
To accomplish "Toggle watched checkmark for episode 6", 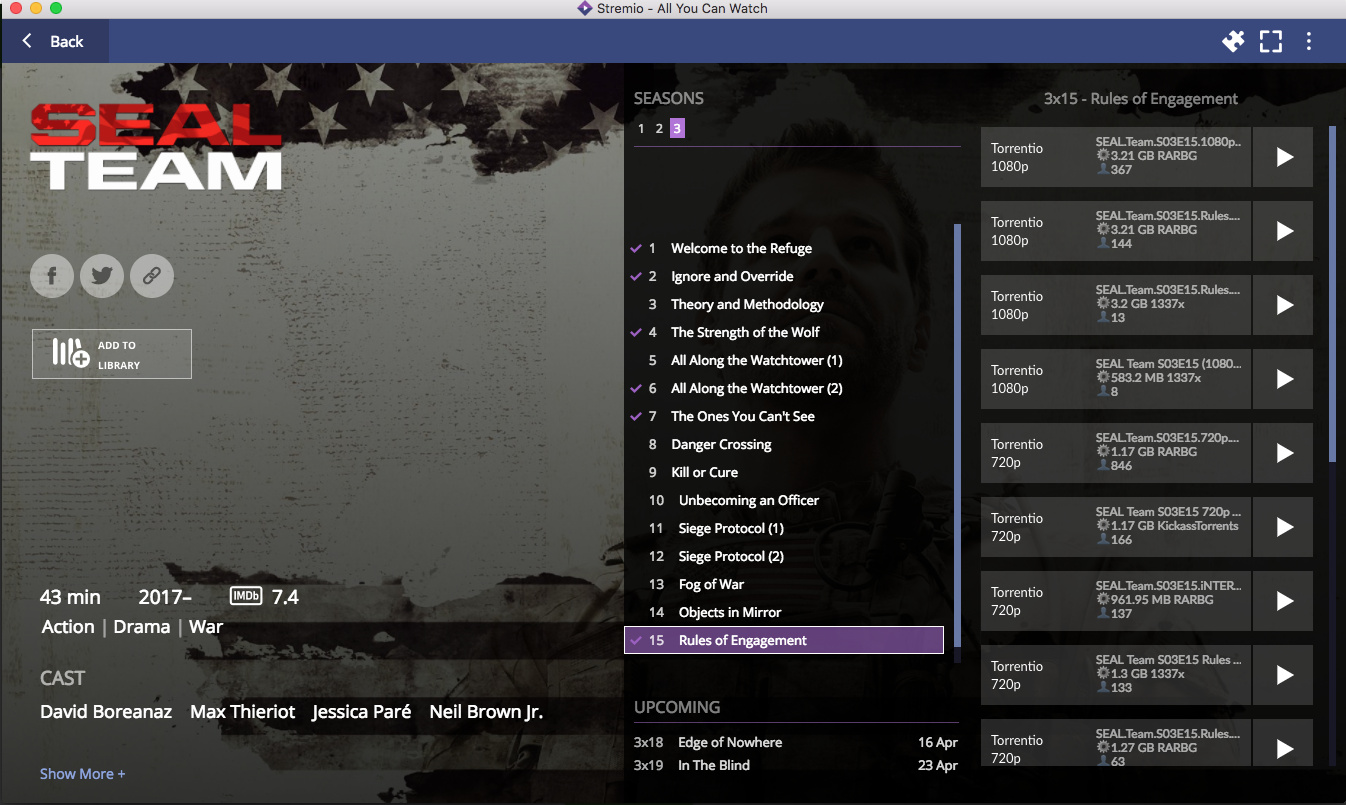I will [635, 388].
